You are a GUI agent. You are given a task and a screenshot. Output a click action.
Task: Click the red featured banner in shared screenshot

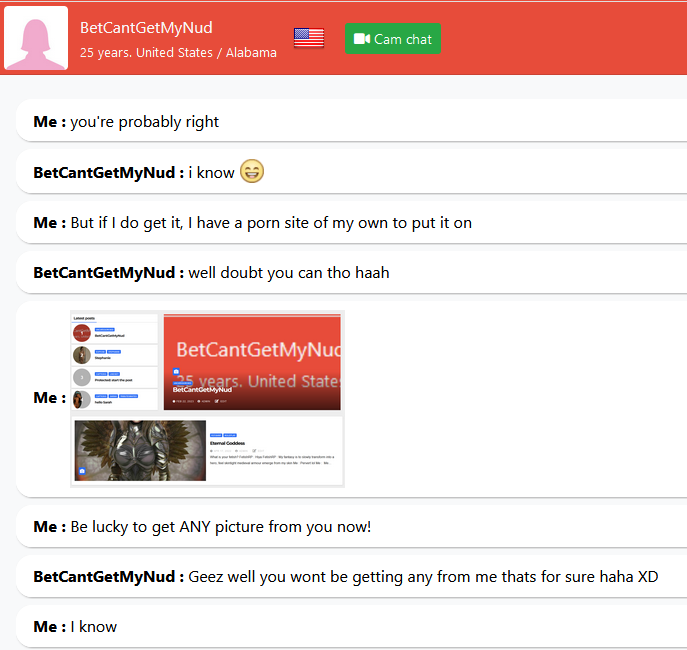point(252,362)
